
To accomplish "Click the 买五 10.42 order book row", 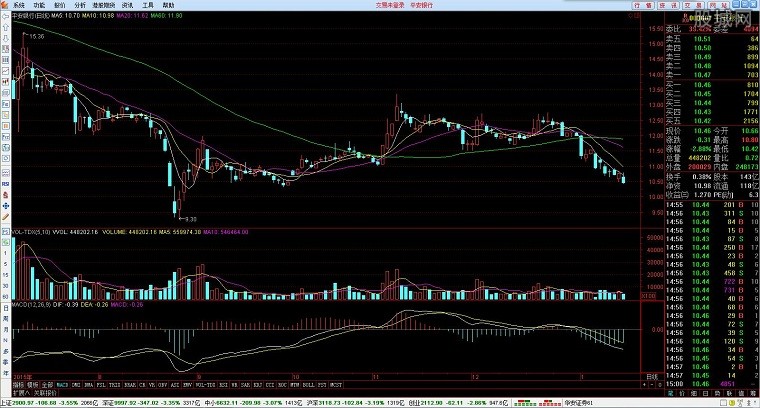I will click(x=712, y=121).
